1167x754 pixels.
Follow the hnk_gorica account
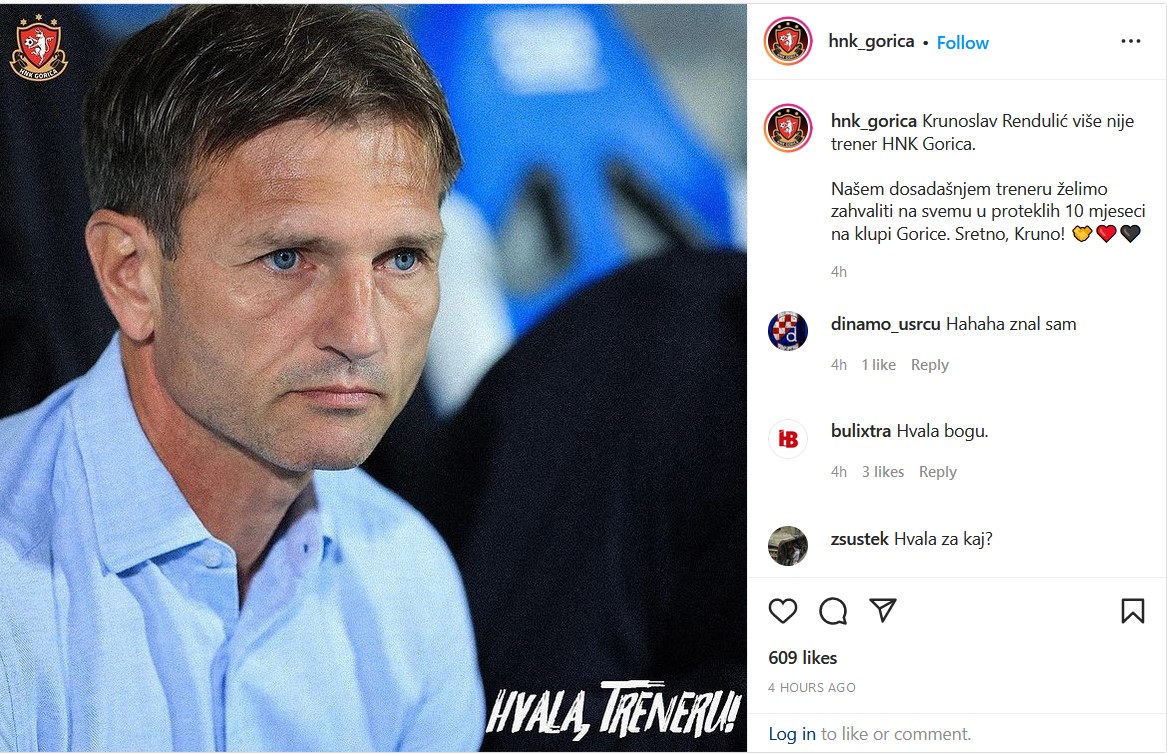click(962, 43)
